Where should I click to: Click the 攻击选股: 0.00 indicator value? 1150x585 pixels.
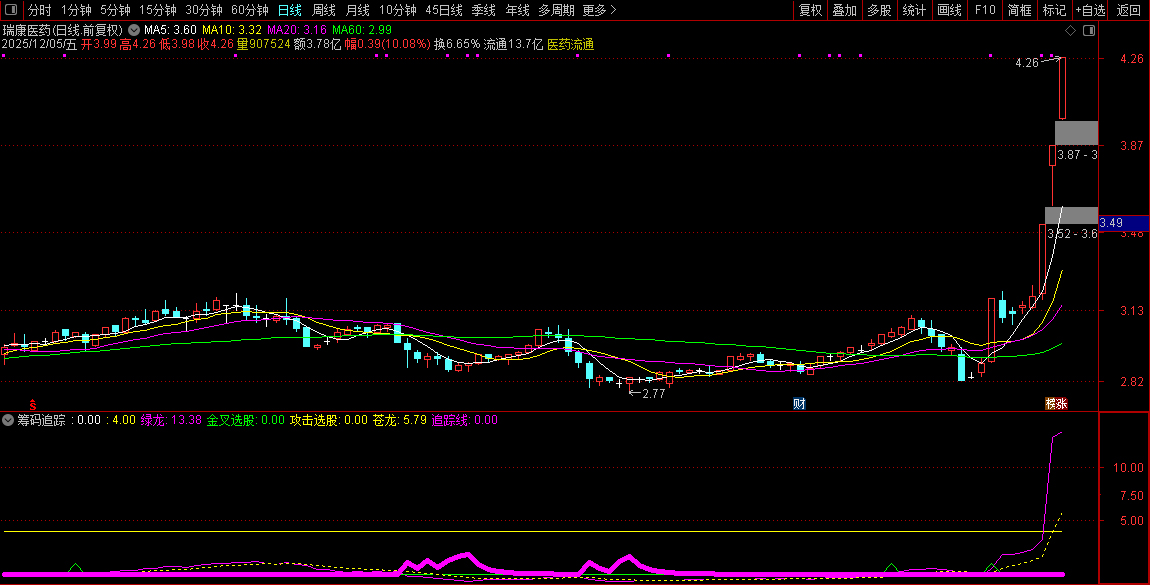pyautogui.click(x=329, y=420)
